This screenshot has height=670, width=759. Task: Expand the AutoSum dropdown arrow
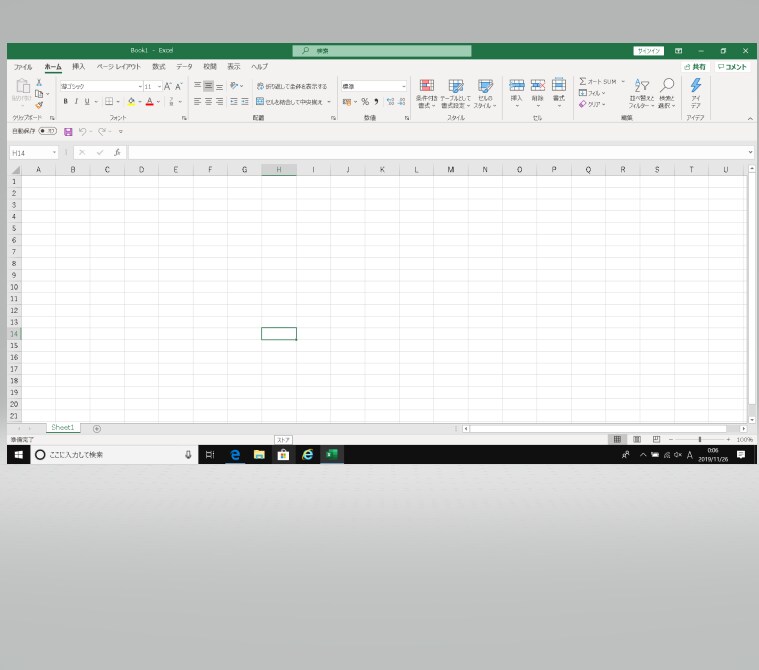(623, 81)
